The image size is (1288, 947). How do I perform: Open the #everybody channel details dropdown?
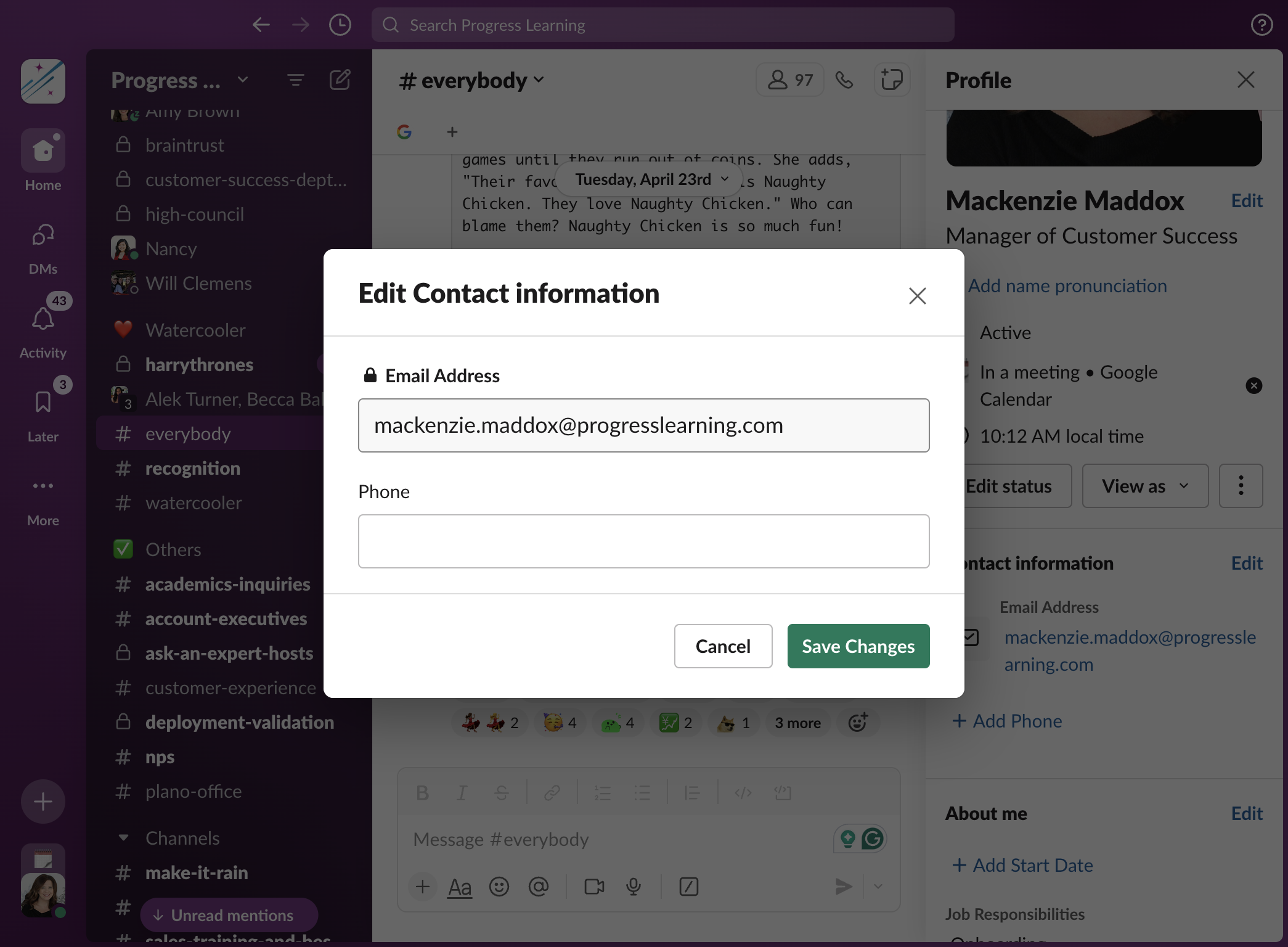(x=471, y=80)
